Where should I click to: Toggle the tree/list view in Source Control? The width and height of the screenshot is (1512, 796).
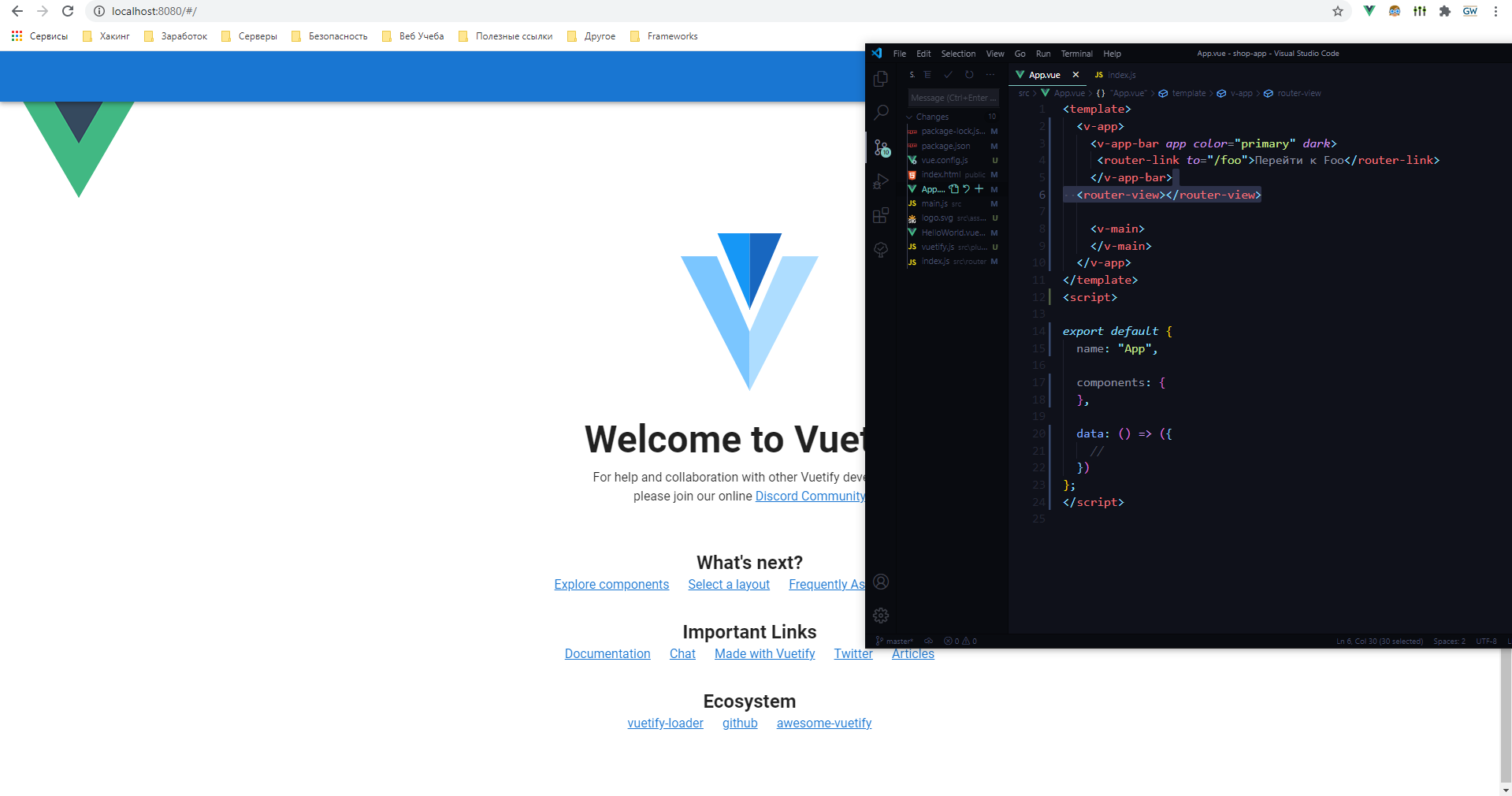click(x=927, y=75)
